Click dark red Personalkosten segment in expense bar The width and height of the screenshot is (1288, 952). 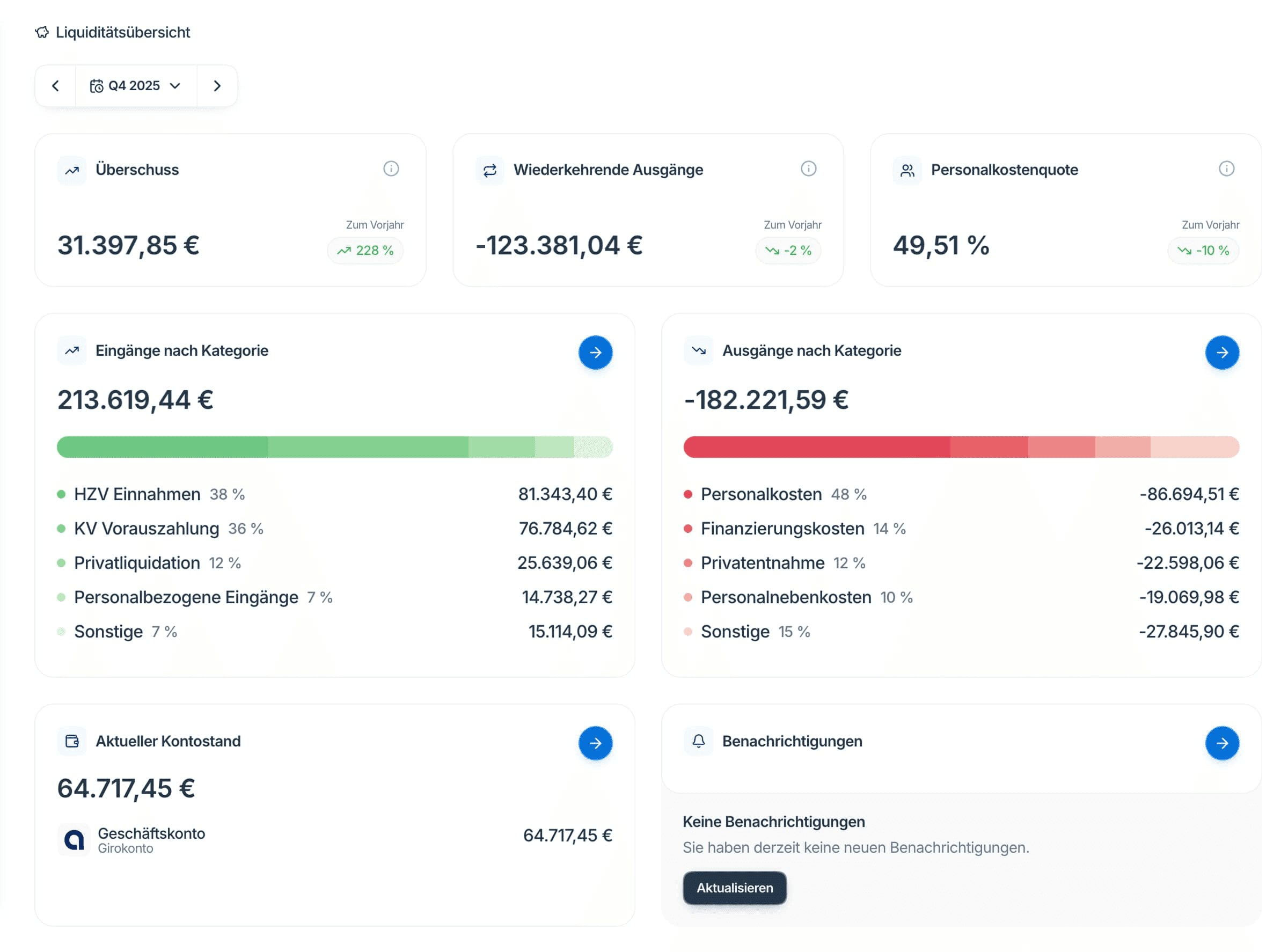(816, 446)
